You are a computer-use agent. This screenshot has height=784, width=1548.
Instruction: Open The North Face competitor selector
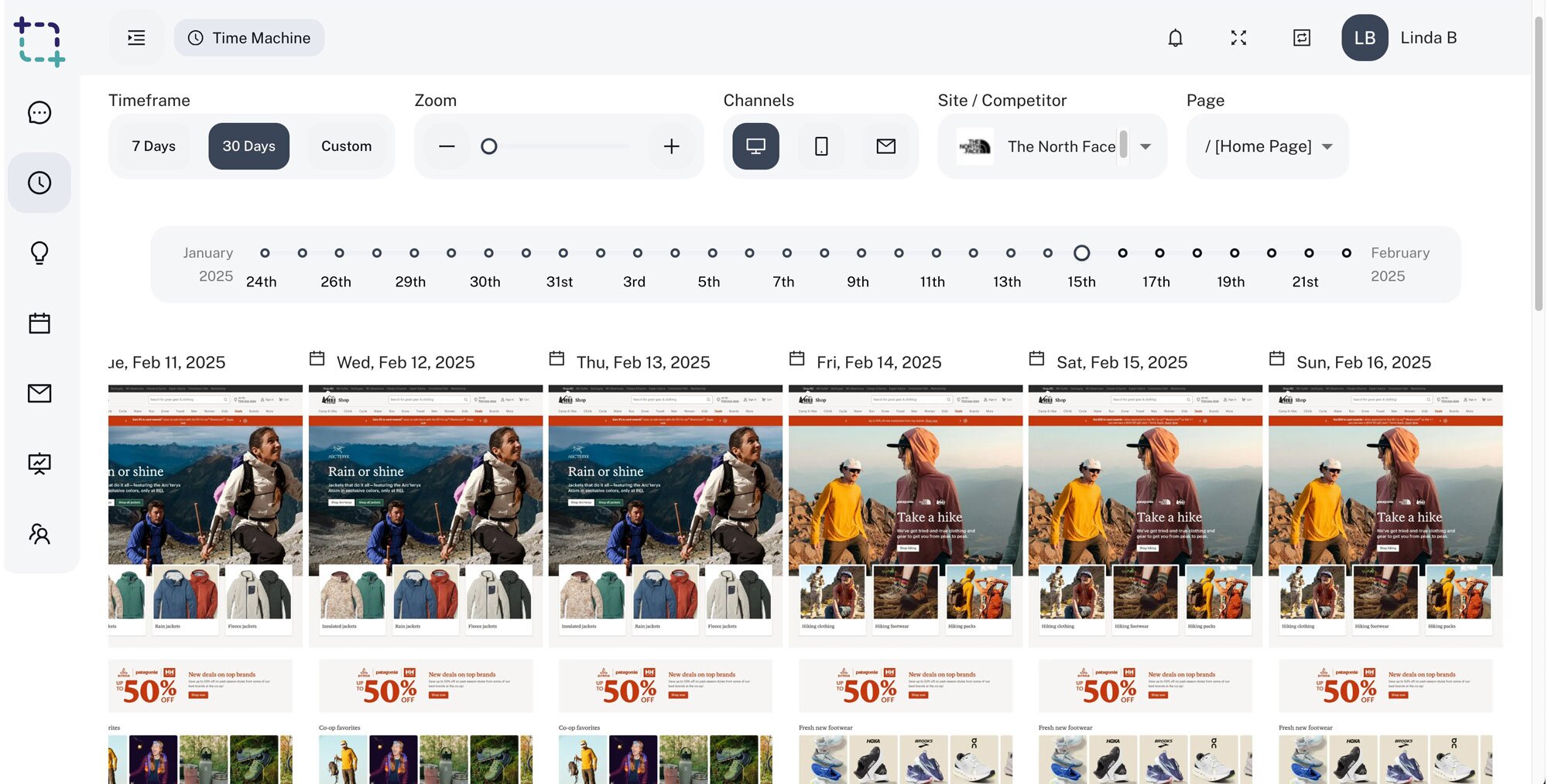pos(1052,146)
